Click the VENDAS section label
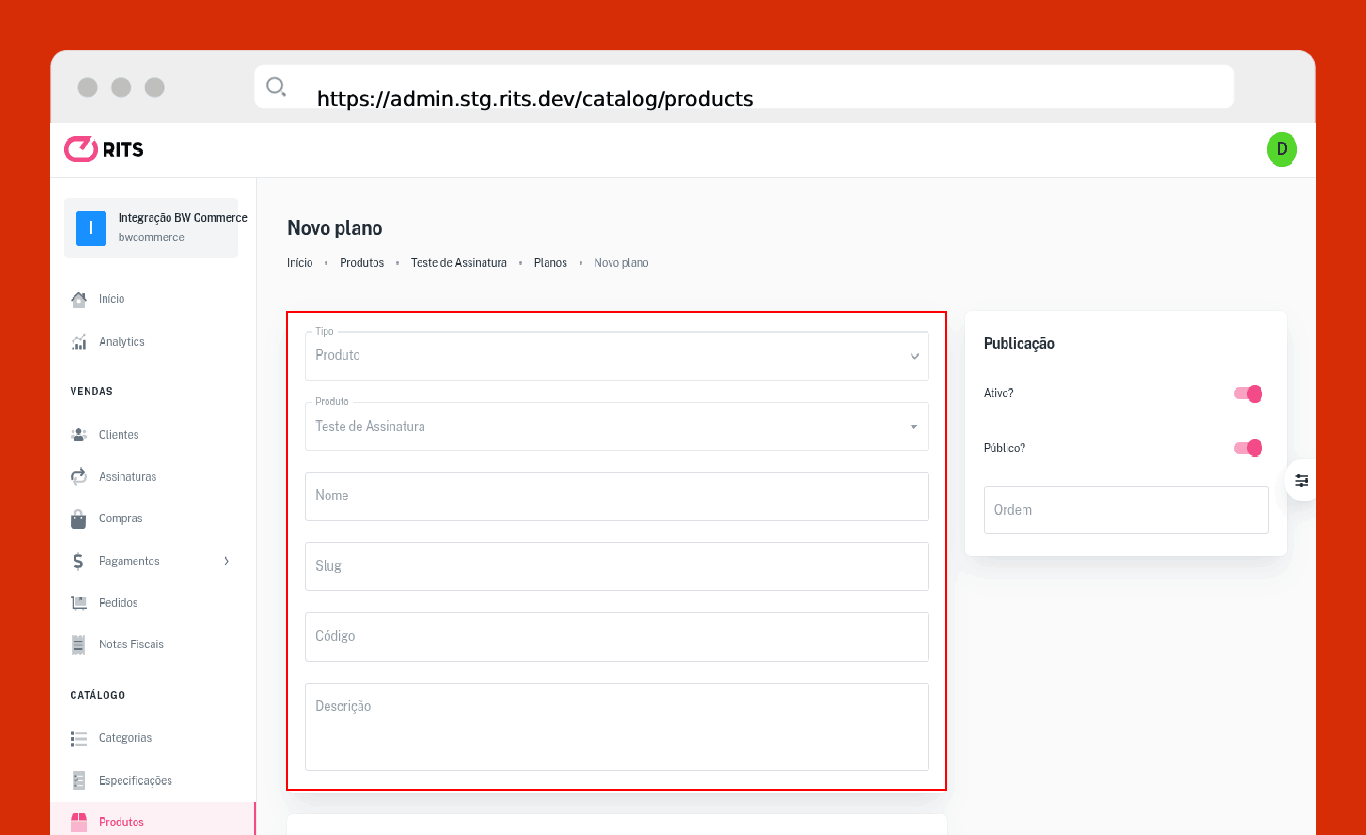Image resolution: width=1366 pixels, height=835 pixels. pyautogui.click(x=92, y=391)
